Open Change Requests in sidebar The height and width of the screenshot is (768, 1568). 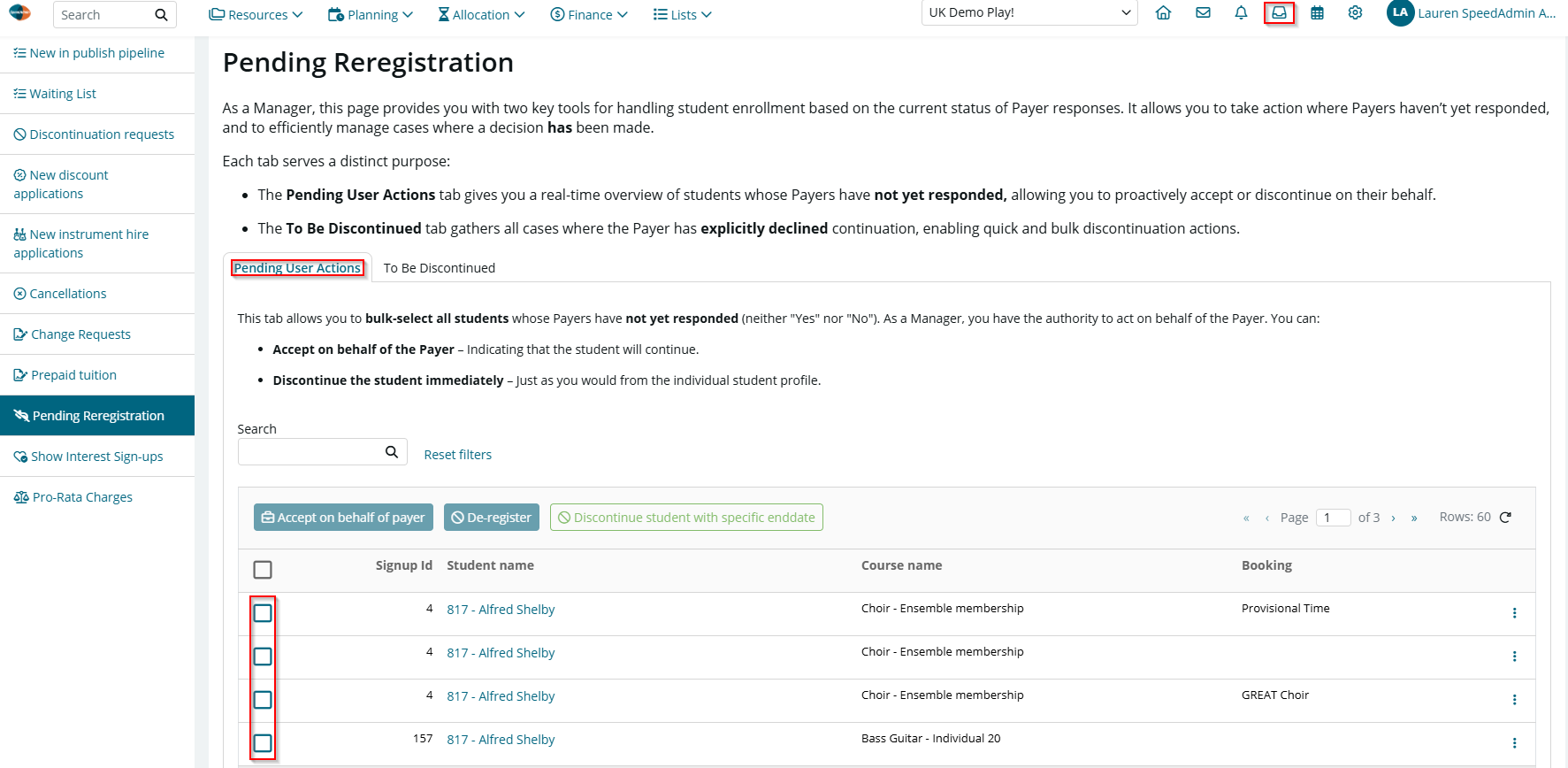click(x=97, y=334)
